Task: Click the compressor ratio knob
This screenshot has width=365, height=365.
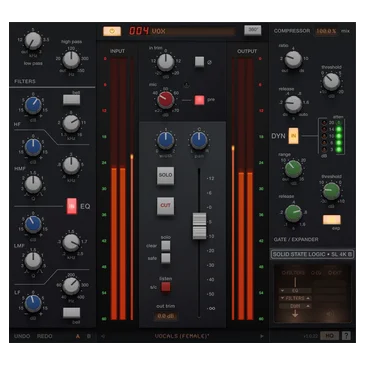Action: (x=293, y=60)
